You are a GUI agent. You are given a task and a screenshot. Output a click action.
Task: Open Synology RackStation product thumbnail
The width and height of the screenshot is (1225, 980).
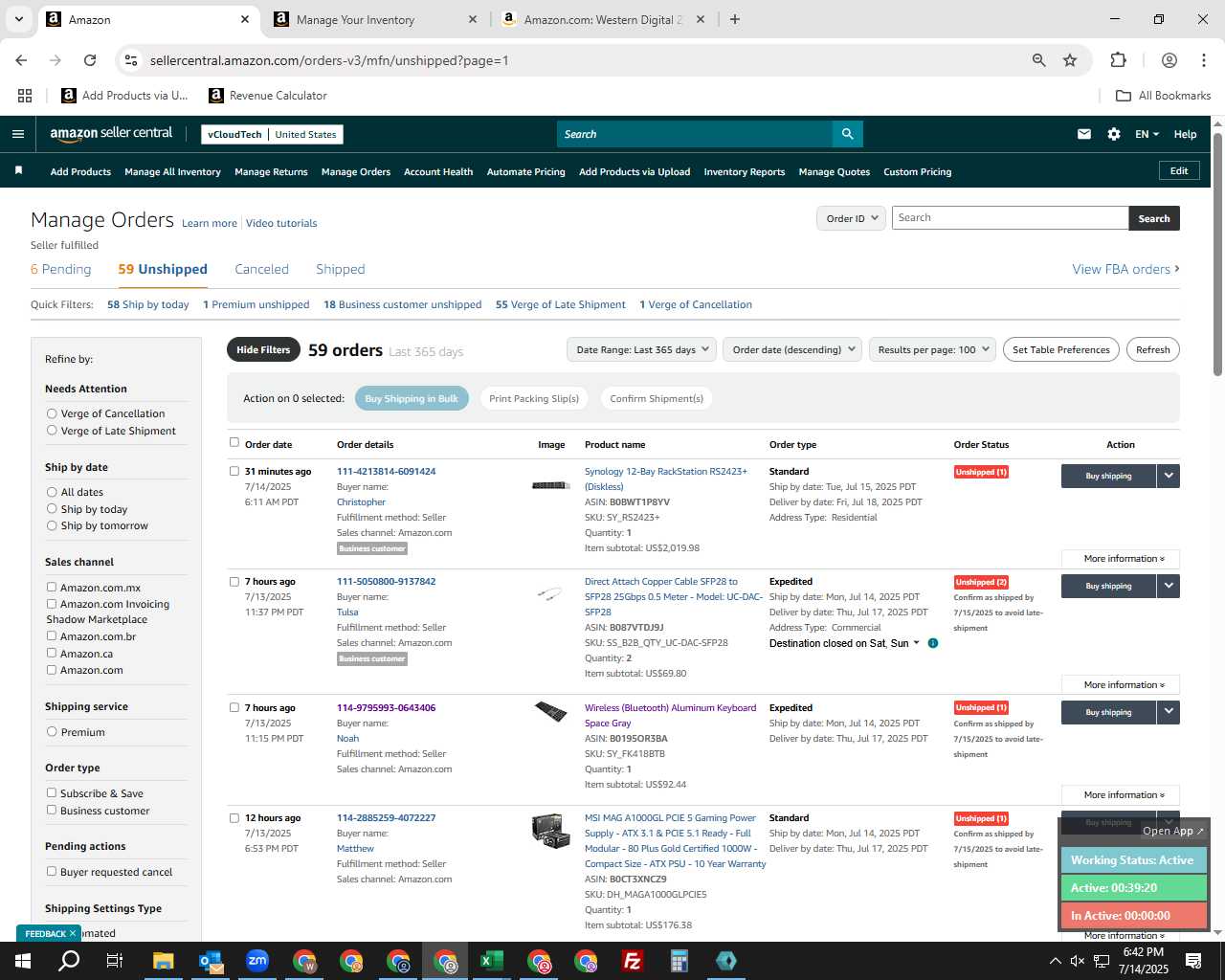point(550,485)
